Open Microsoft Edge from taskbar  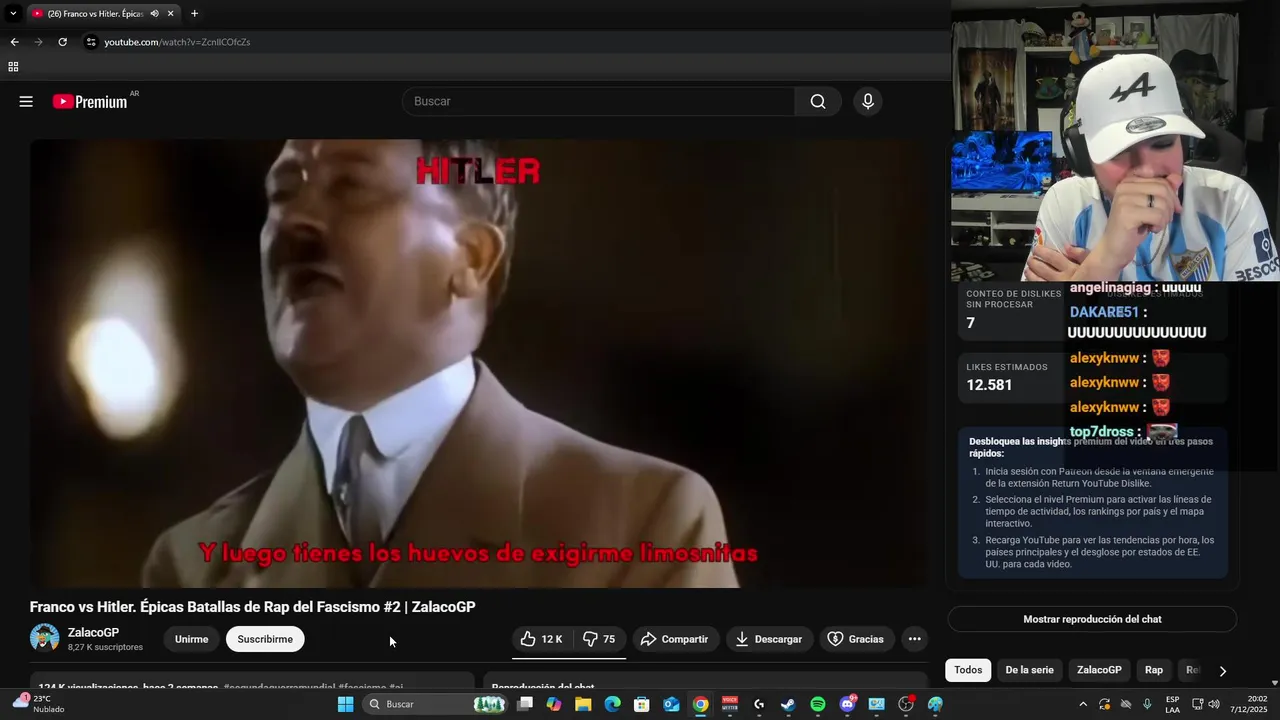[x=612, y=704]
